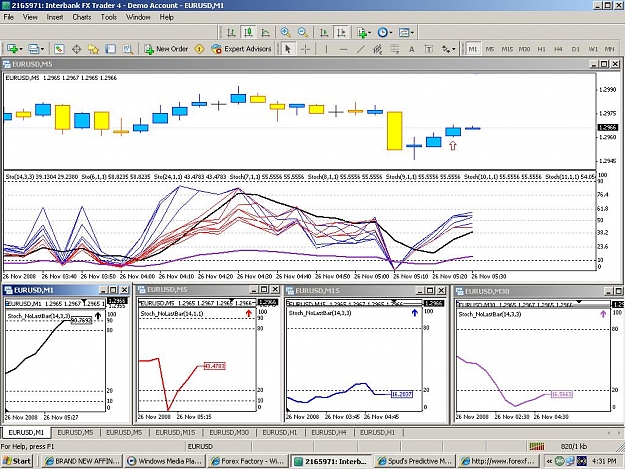Select the text 'A' drawing tool

click(411, 49)
